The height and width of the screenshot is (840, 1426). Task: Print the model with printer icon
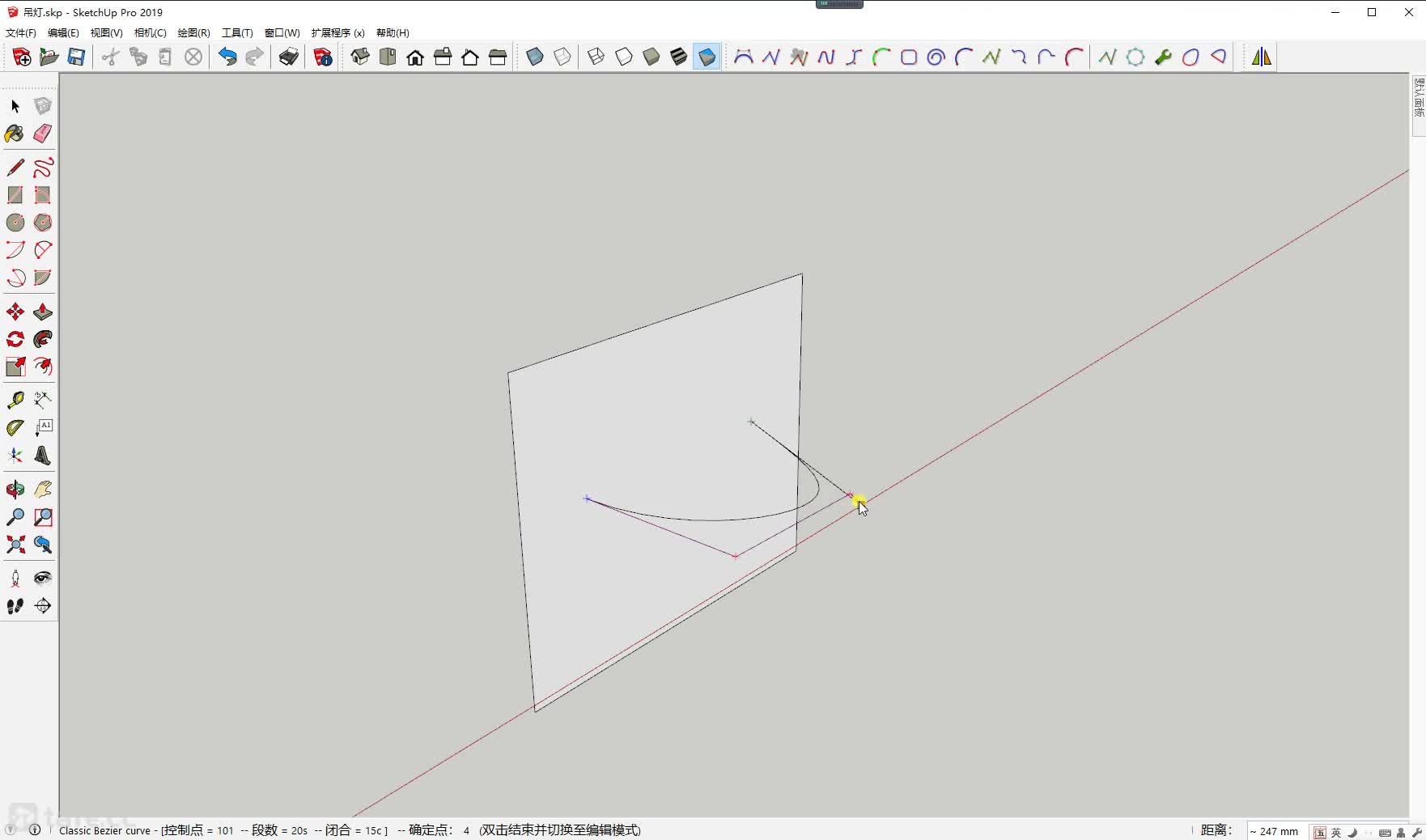click(289, 57)
